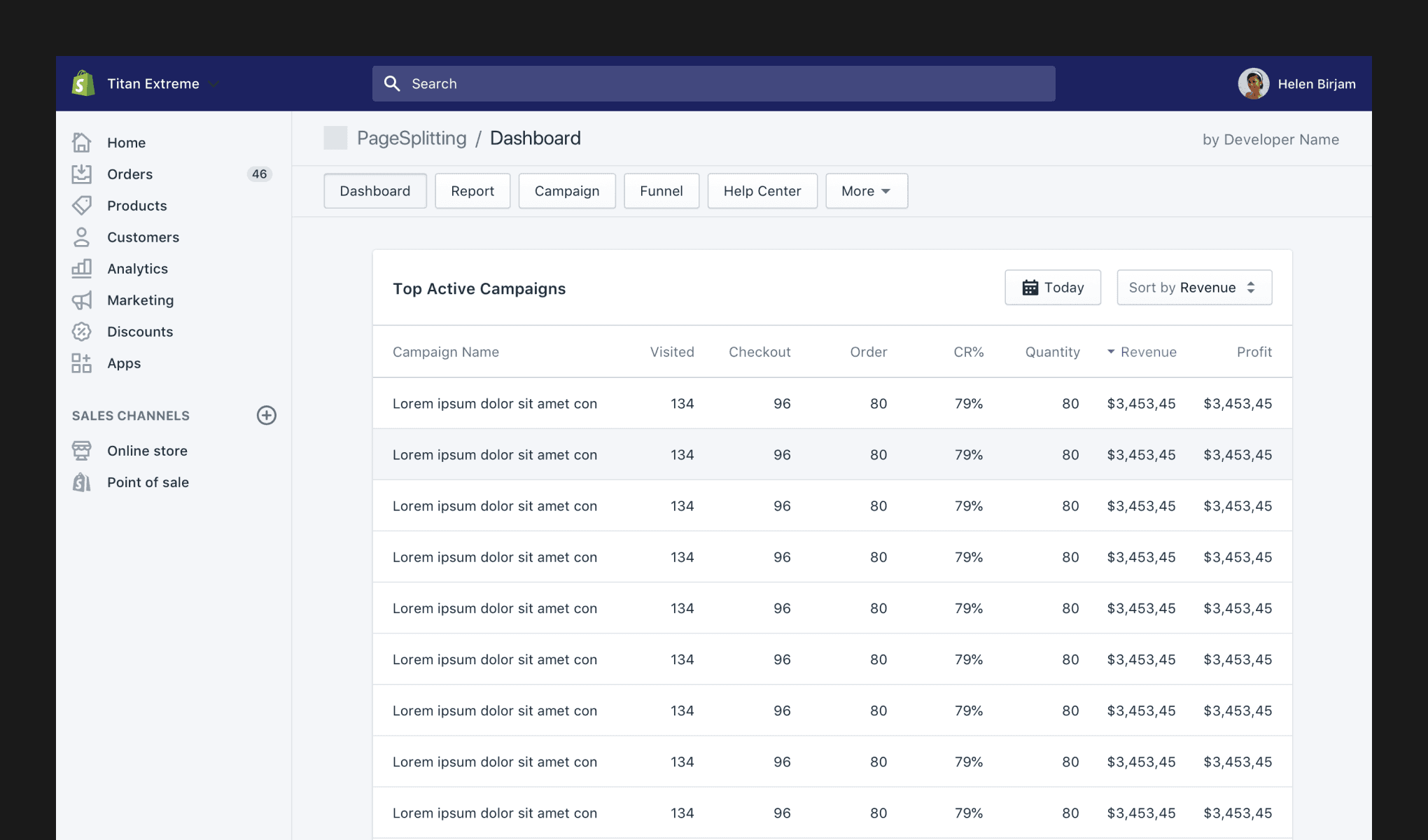Click the Home house icon
This screenshot has height=840, width=1428.
[x=82, y=143]
